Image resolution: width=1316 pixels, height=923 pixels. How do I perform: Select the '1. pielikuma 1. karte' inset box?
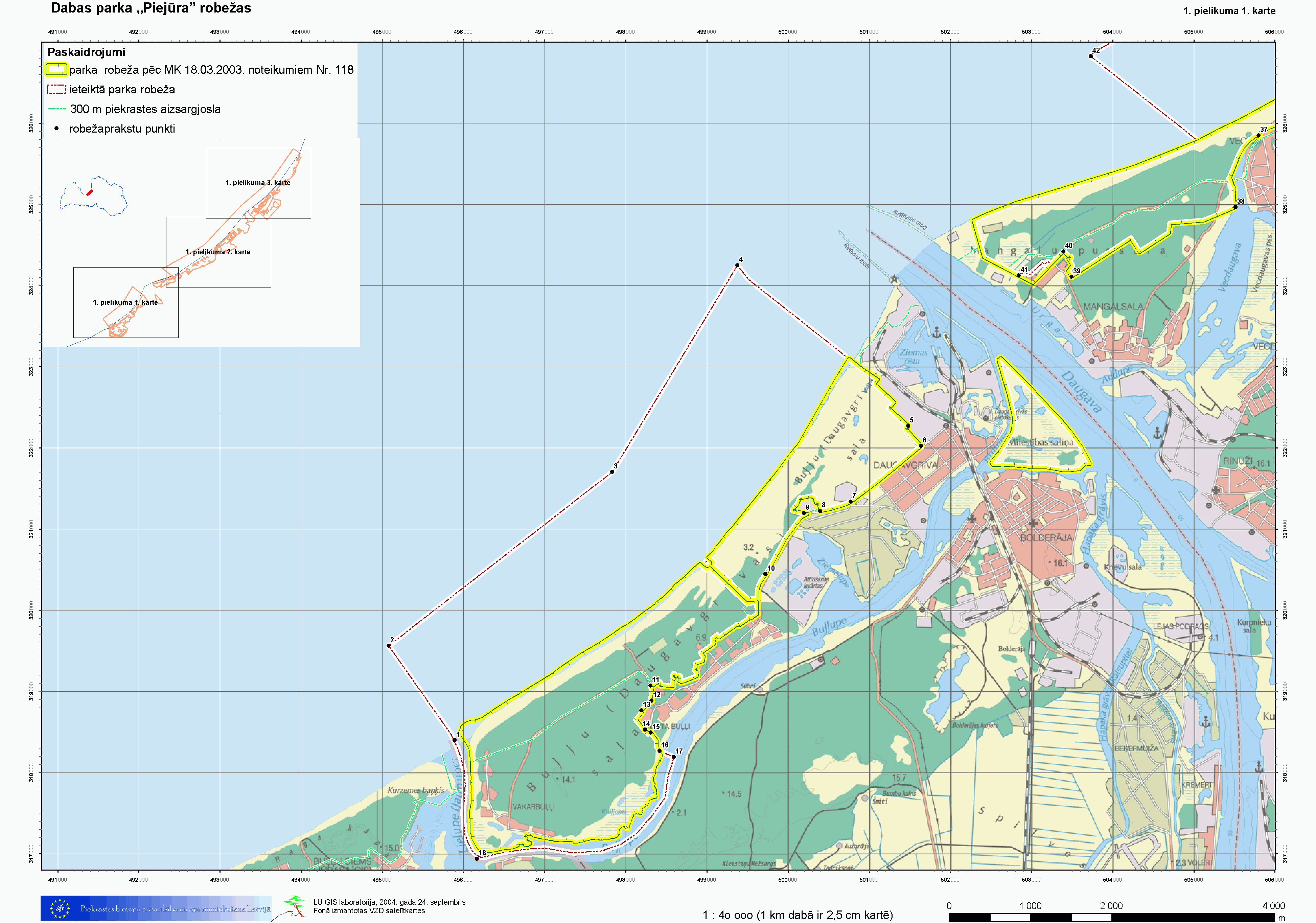click(x=125, y=302)
